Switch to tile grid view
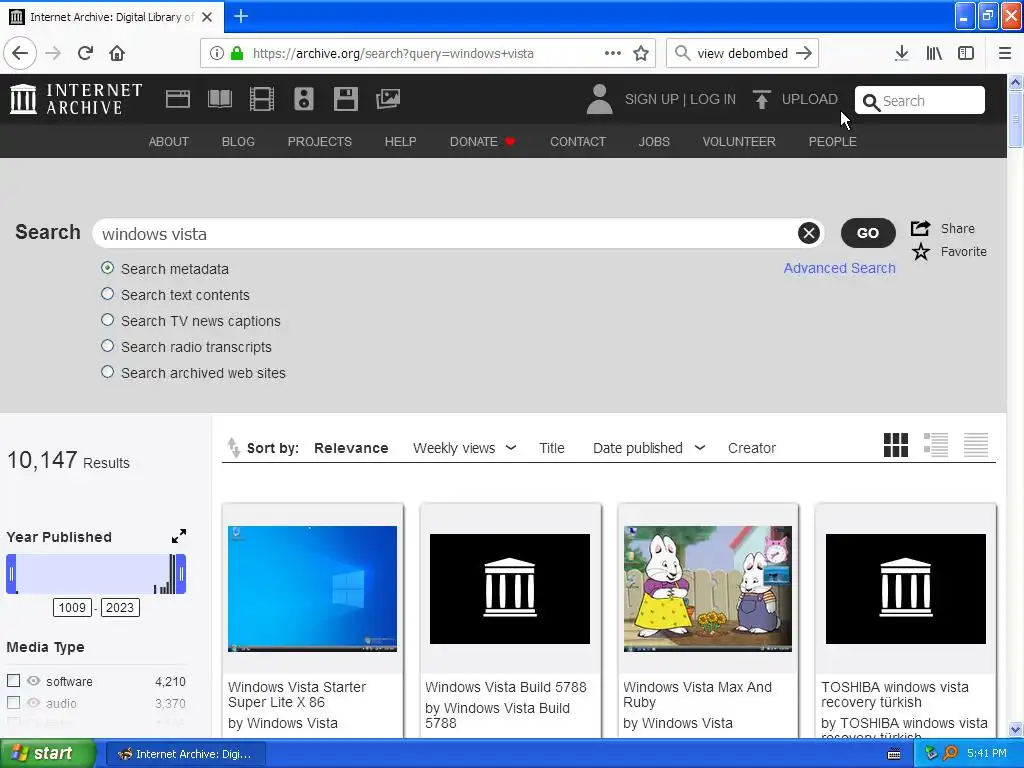 pyautogui.click(x=896, y=445)
